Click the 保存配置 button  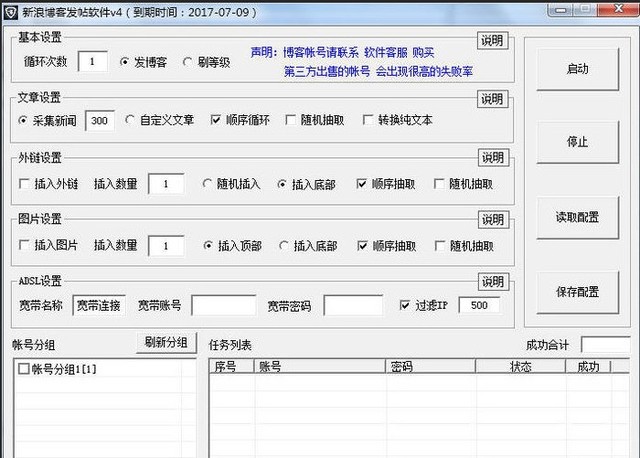point(577,292)
